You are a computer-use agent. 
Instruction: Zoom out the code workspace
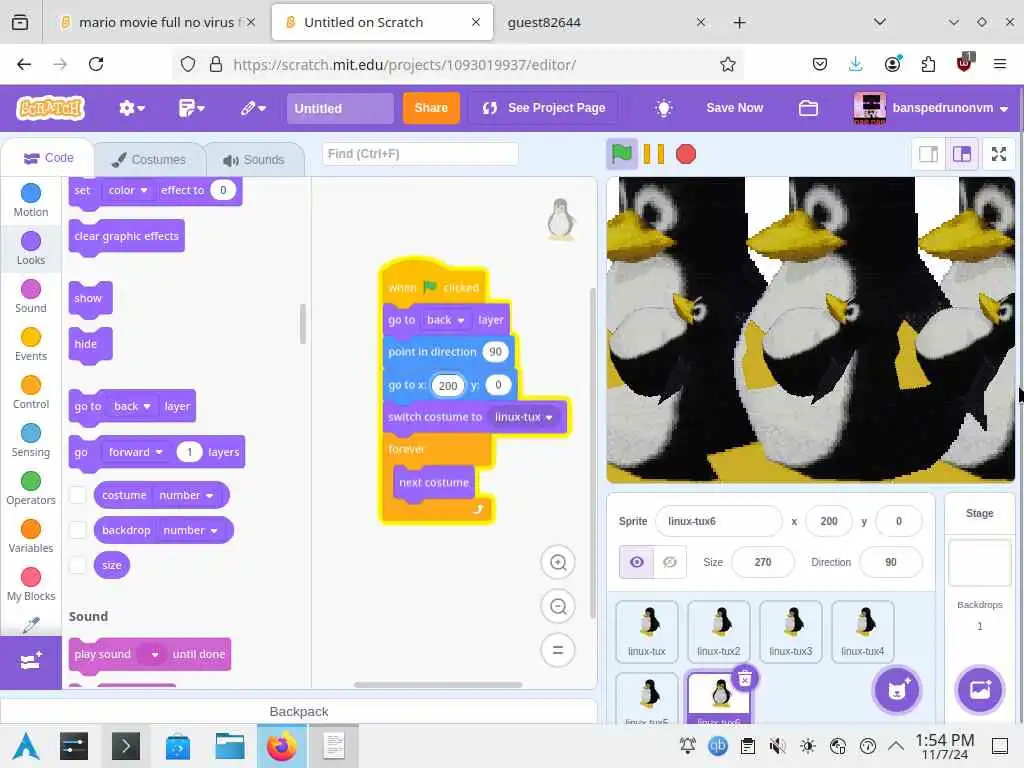pyautogui.click(x=558, y=606)
